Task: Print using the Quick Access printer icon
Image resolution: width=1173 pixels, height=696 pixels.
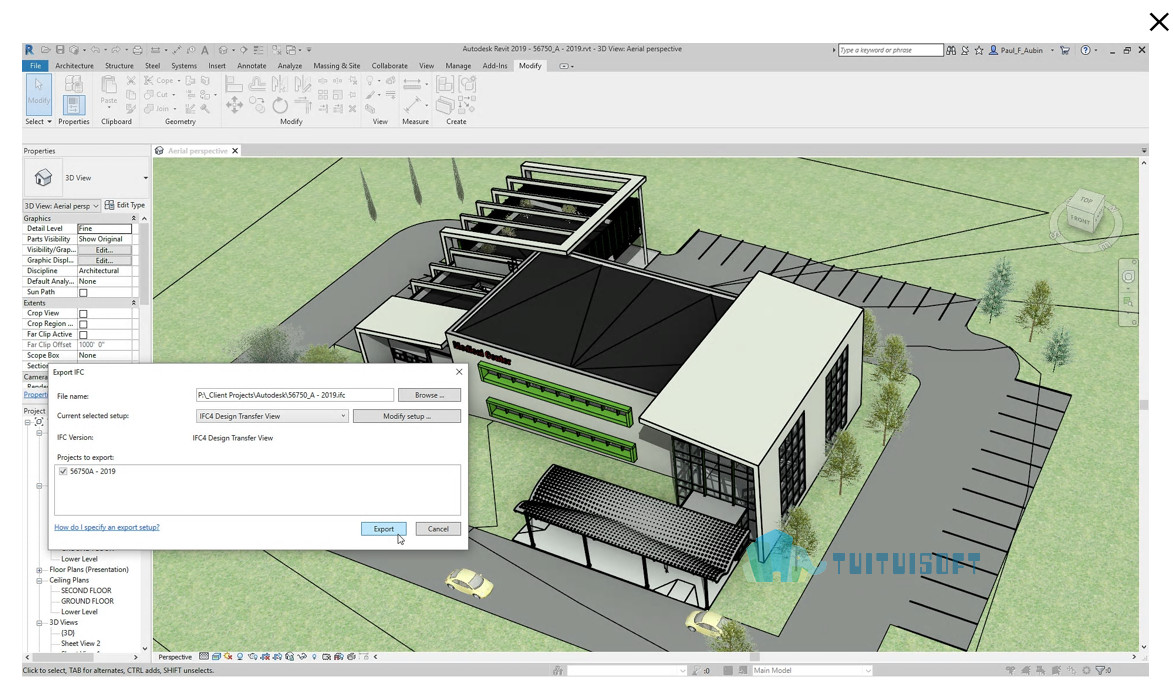Action: 137,50
